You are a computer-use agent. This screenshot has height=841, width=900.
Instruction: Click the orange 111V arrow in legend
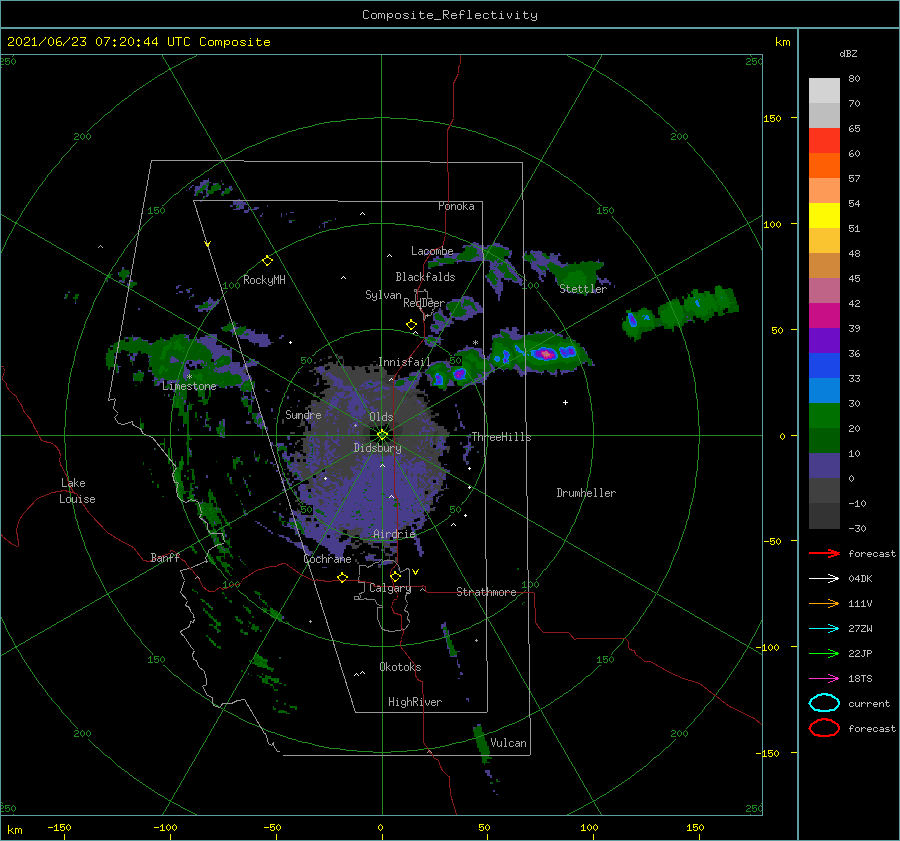824,603
